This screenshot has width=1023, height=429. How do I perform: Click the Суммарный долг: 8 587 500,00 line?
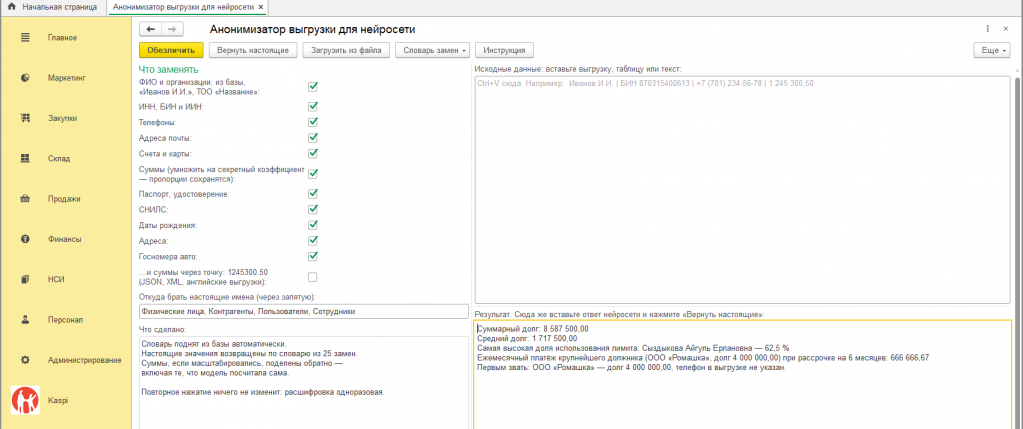coord(533,329)
